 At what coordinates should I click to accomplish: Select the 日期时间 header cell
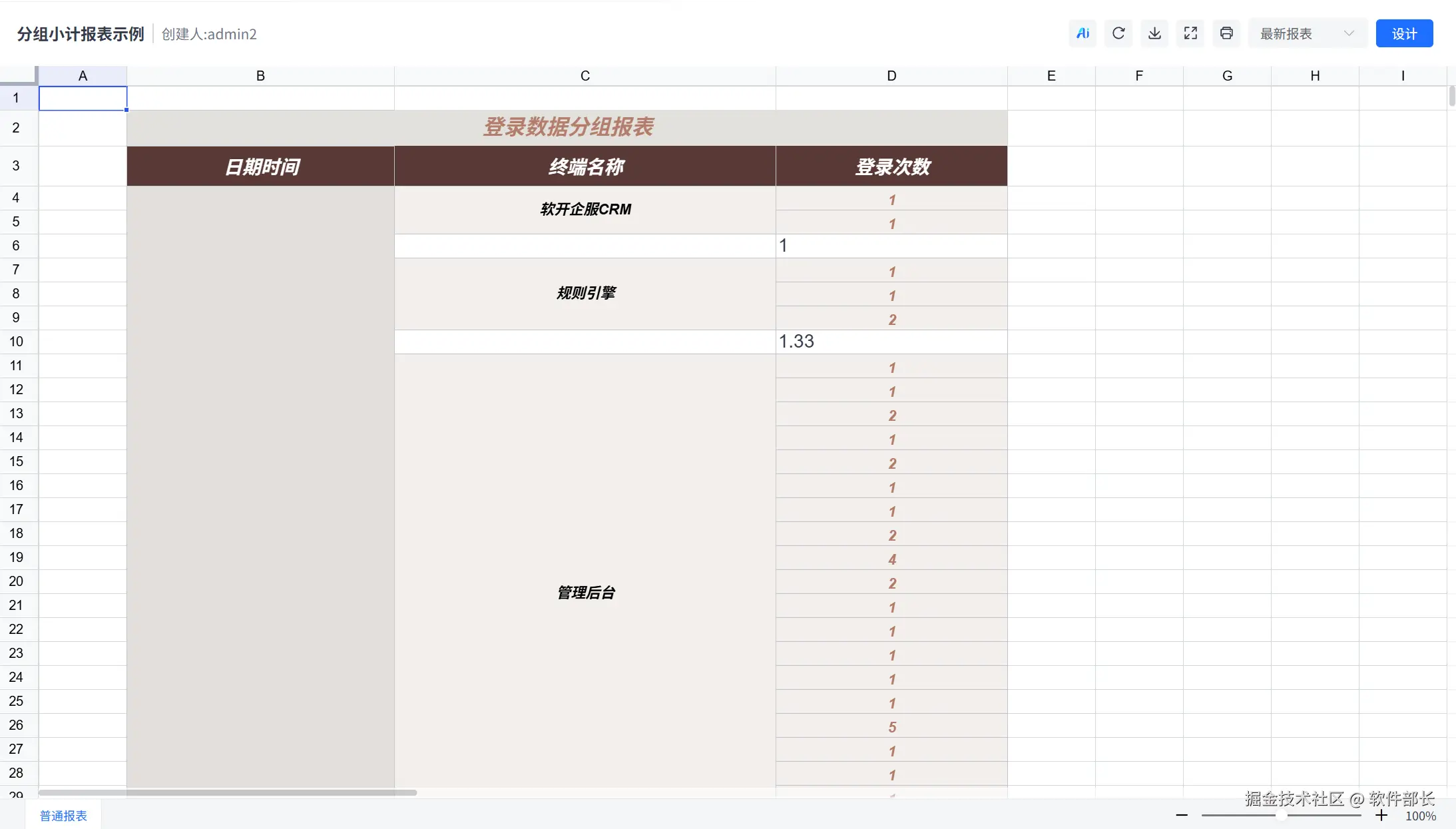pos(260,166)
